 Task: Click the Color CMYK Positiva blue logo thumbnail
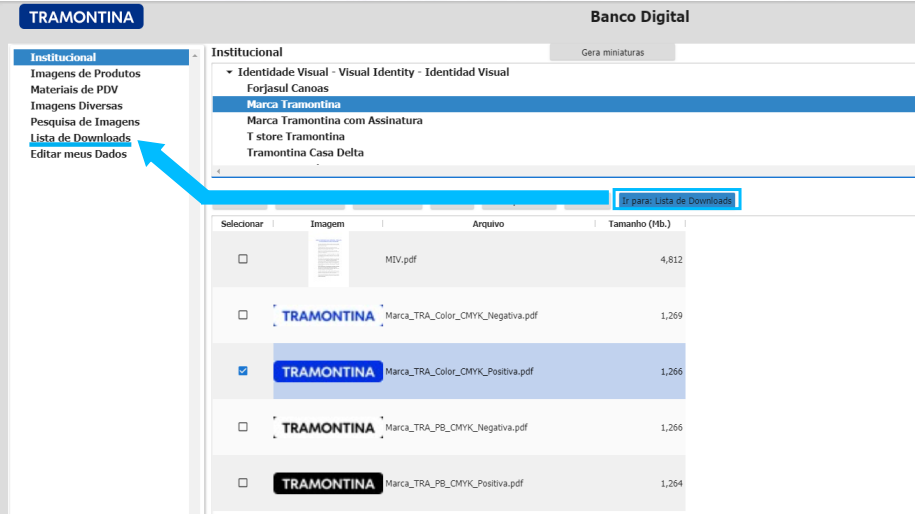328,372
